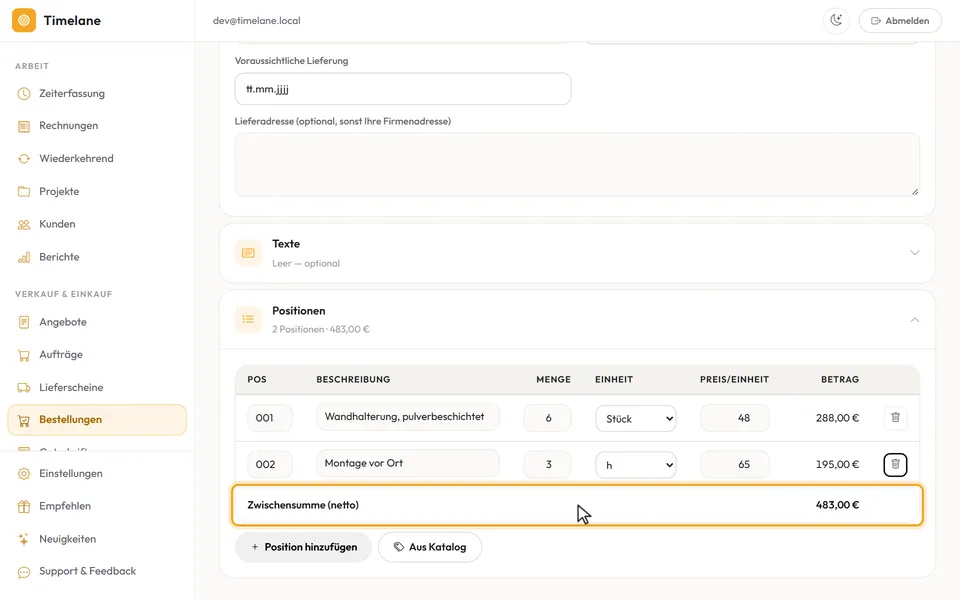Go to Rechnungen in sidebar

pos(97,126)
